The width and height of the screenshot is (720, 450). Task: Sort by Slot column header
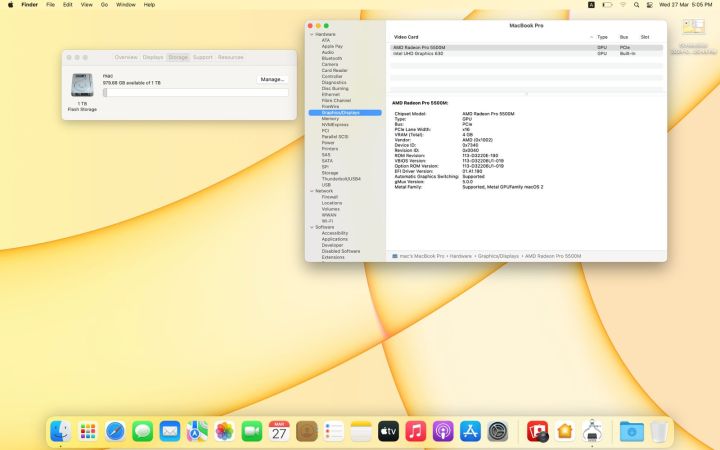pyautogui.click(x=645, y=37)
